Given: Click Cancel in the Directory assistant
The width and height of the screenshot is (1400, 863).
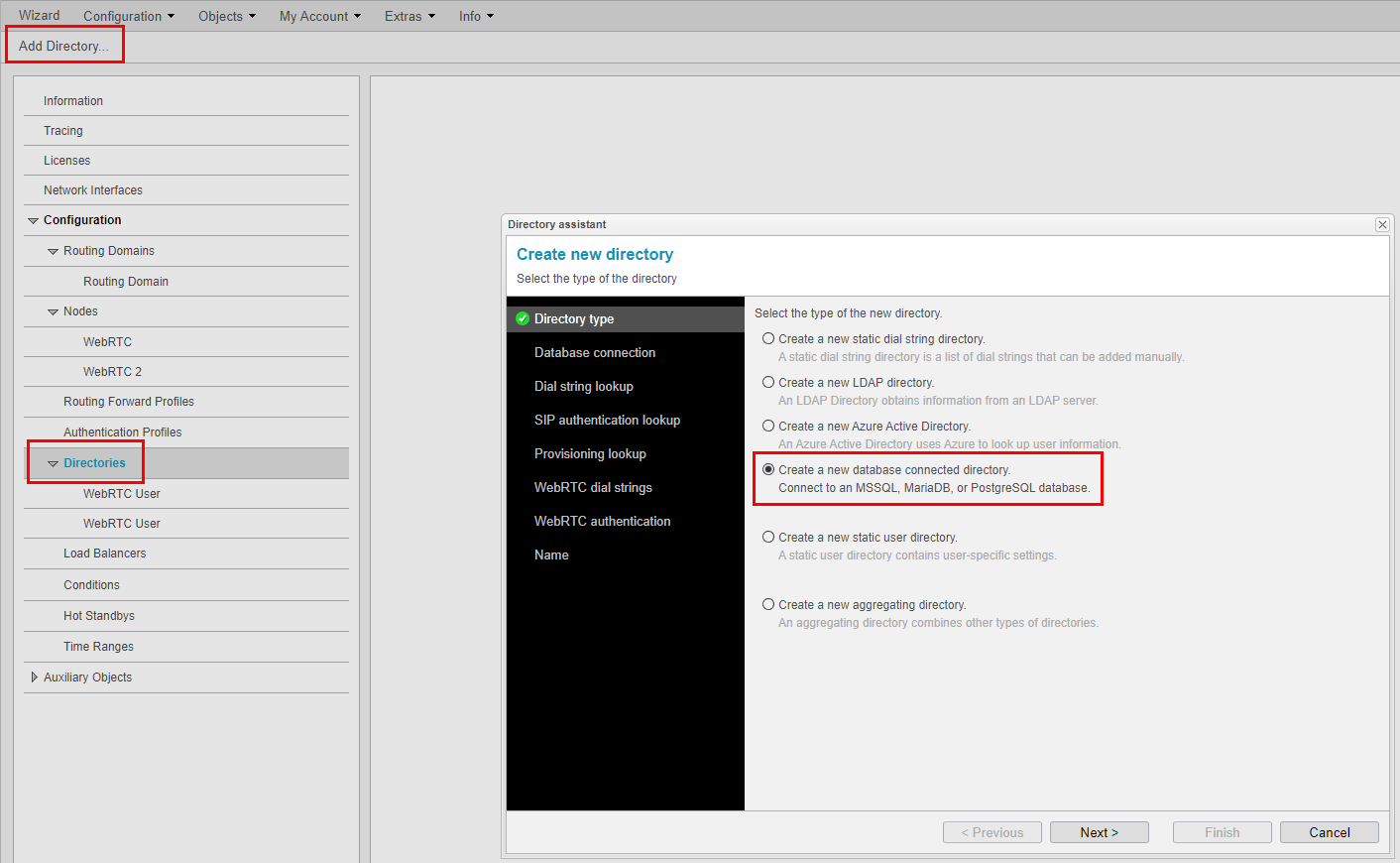Looking at the screenshot, I should (x=1329, y=832).
